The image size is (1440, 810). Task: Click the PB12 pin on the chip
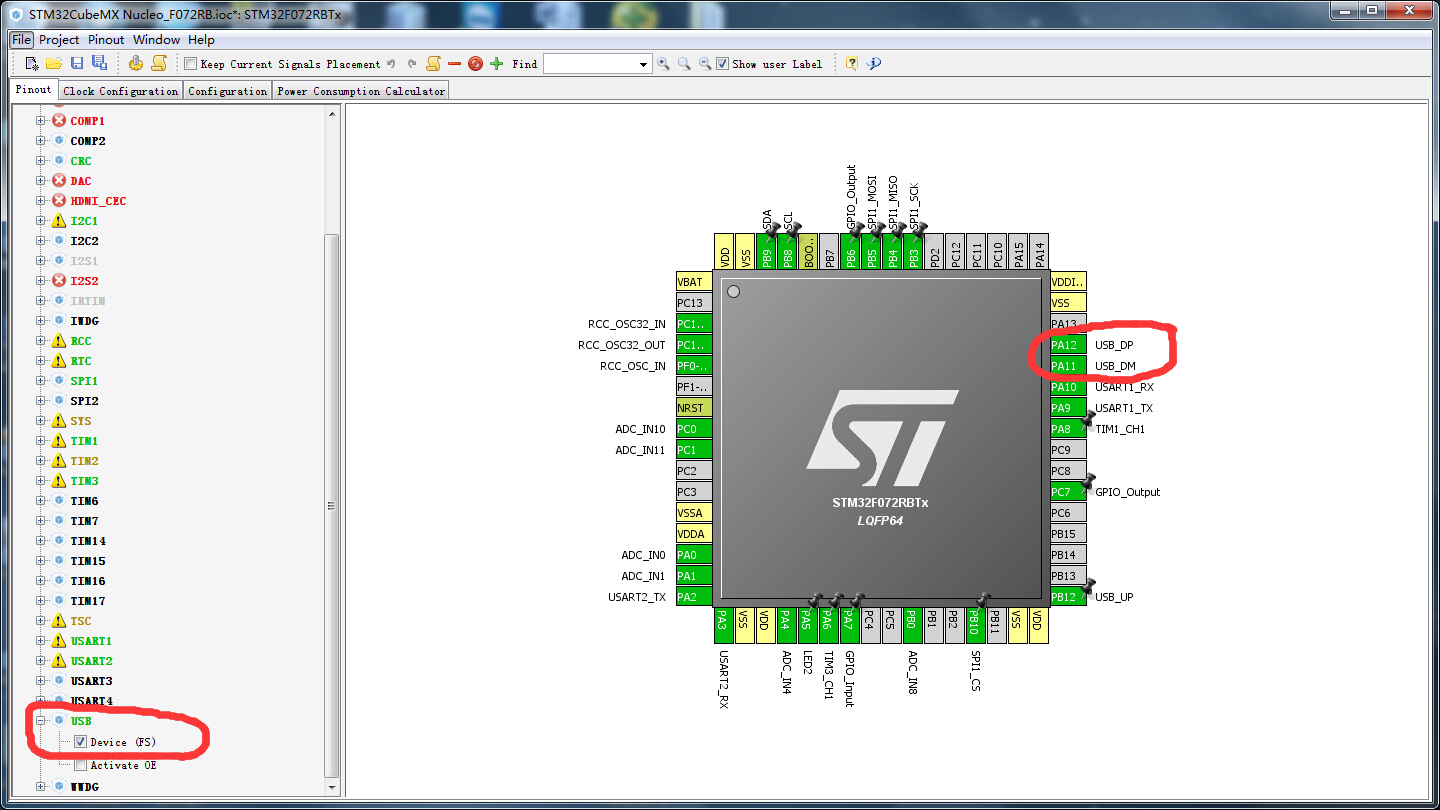[1068, 597]
